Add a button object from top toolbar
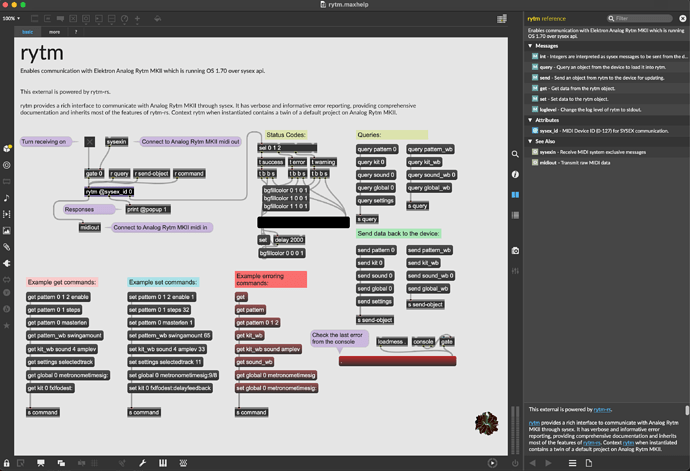Image resolution: width=690 pixels, height=471 pixels. pos(86,18)
